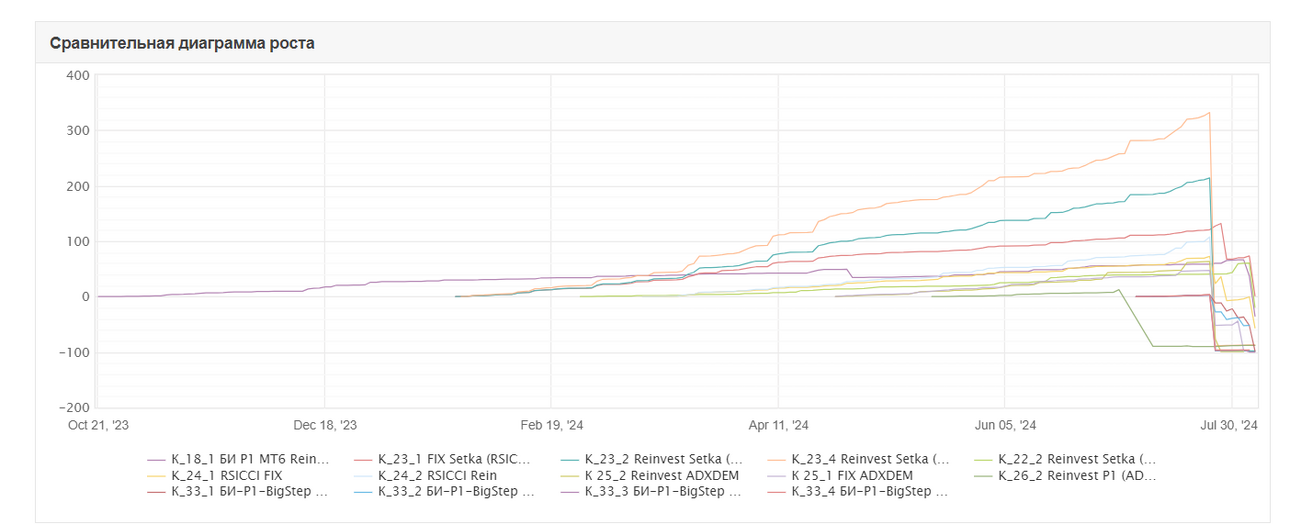The width and height of the screenshot is (1290, 524).
Task: Click the -100 y-axis label
Action: pyautogui.click(x=75, y=352)
